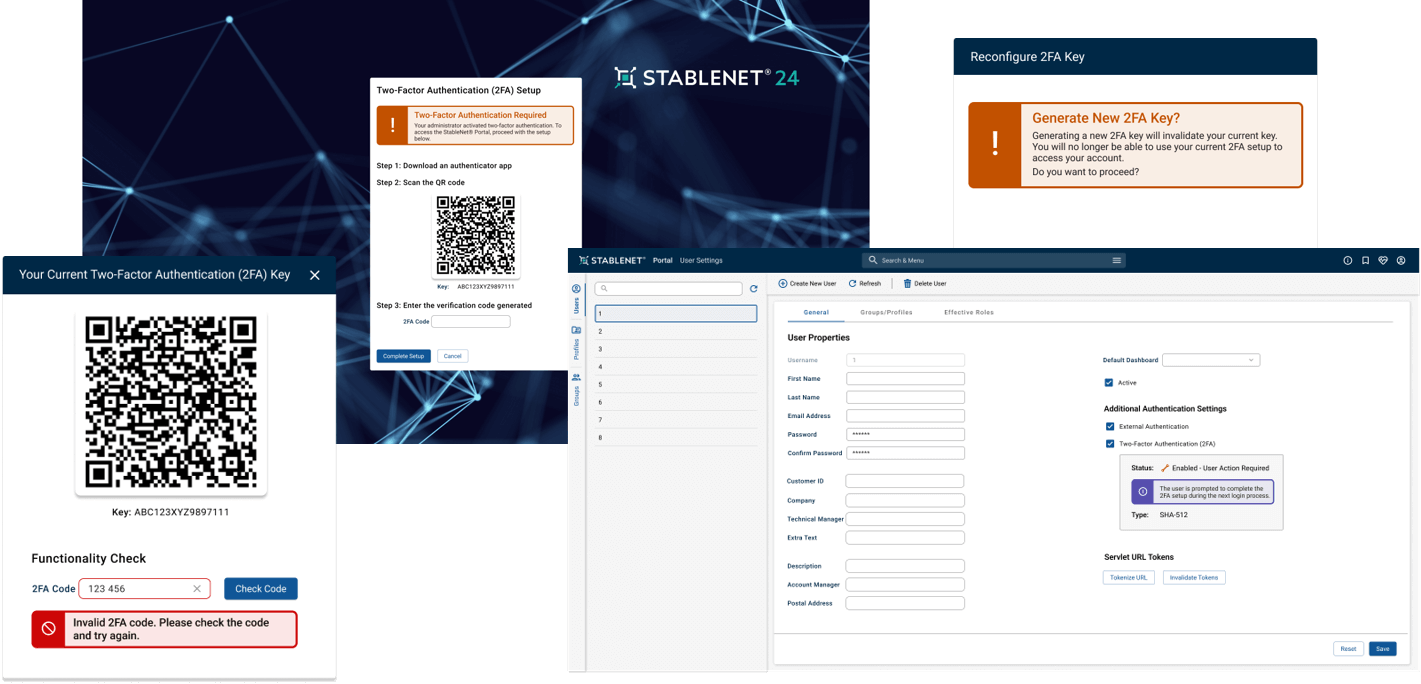The height and width of the screenshot is (684, 1421).
Task: Click the warning icon in Generate New 2FA Key banner
Action: pyautogui.click(x=995, y=145)
